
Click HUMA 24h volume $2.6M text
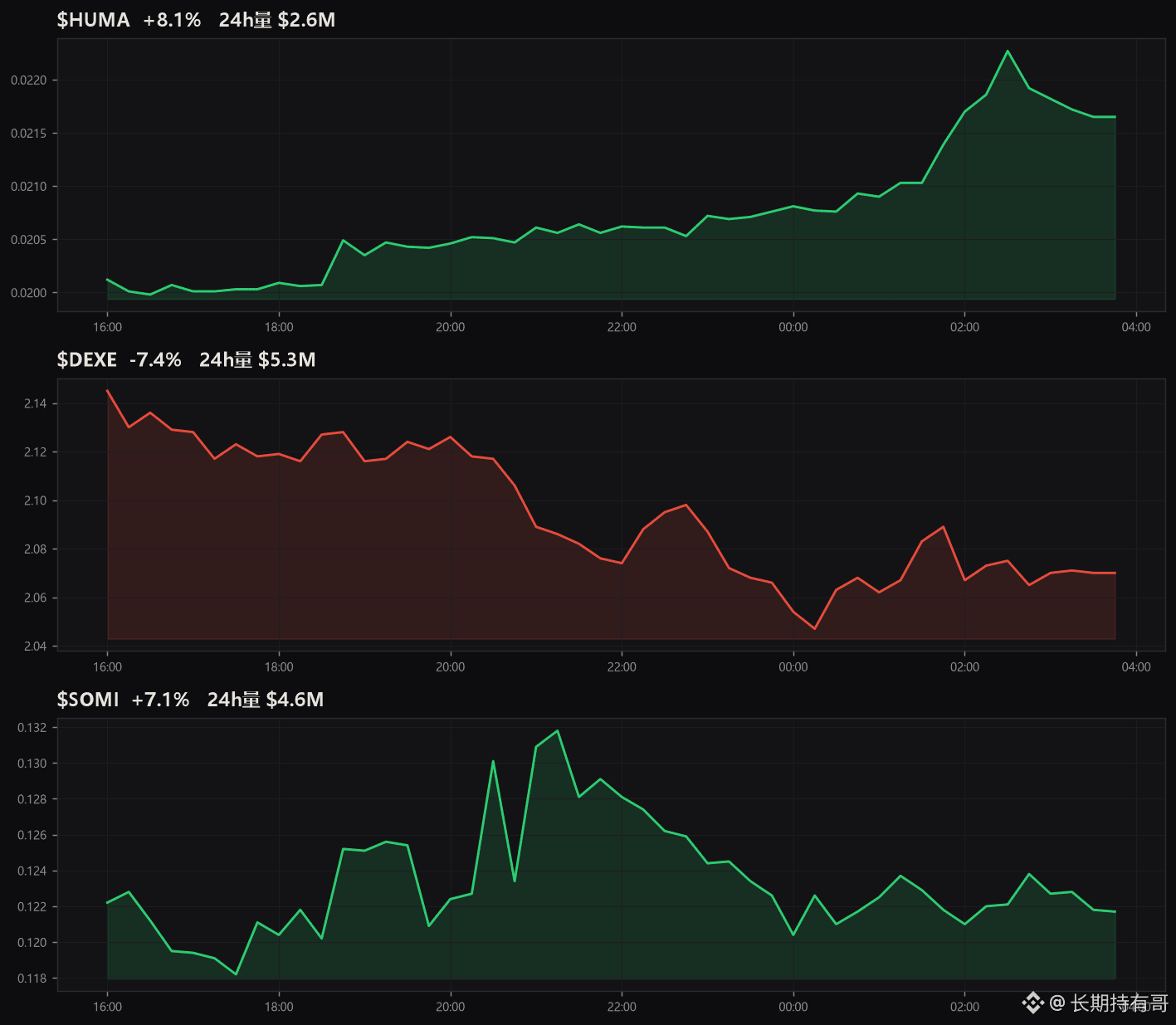click(277, 20)
